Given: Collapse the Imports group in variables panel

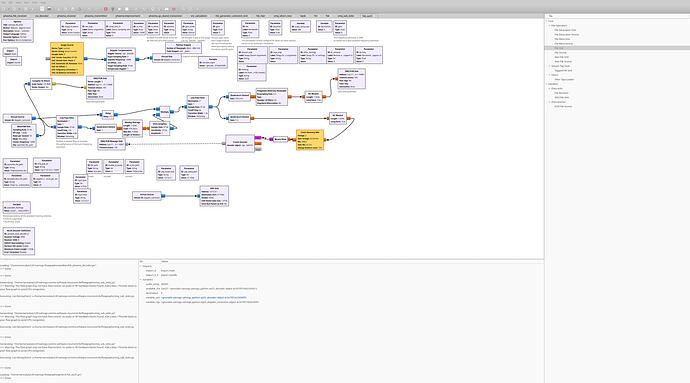Looking at the screenshot, I should [141, 266].
